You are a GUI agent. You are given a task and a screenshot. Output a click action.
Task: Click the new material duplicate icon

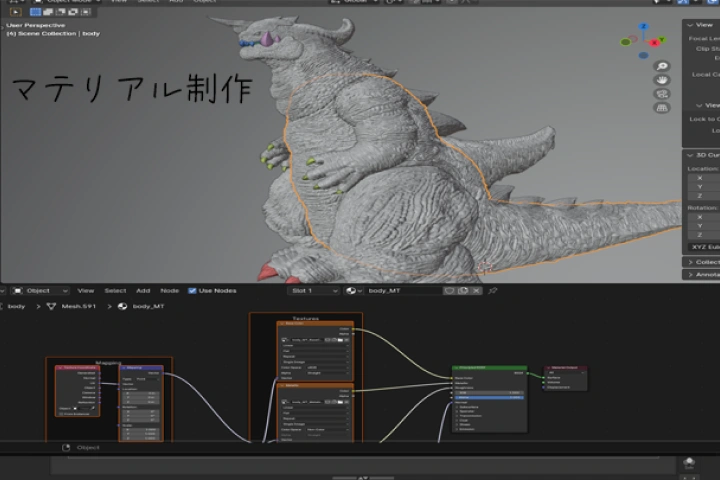tap(463, 291)
